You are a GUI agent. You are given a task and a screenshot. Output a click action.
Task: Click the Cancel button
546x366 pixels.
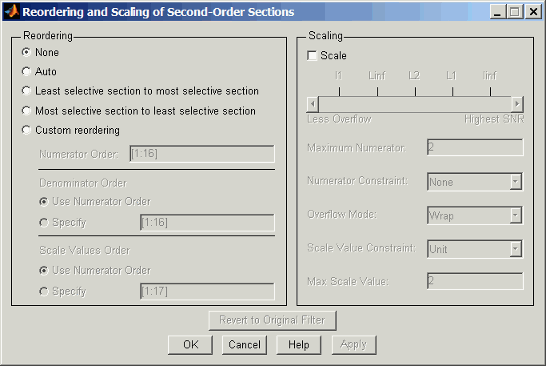point(244,345)
